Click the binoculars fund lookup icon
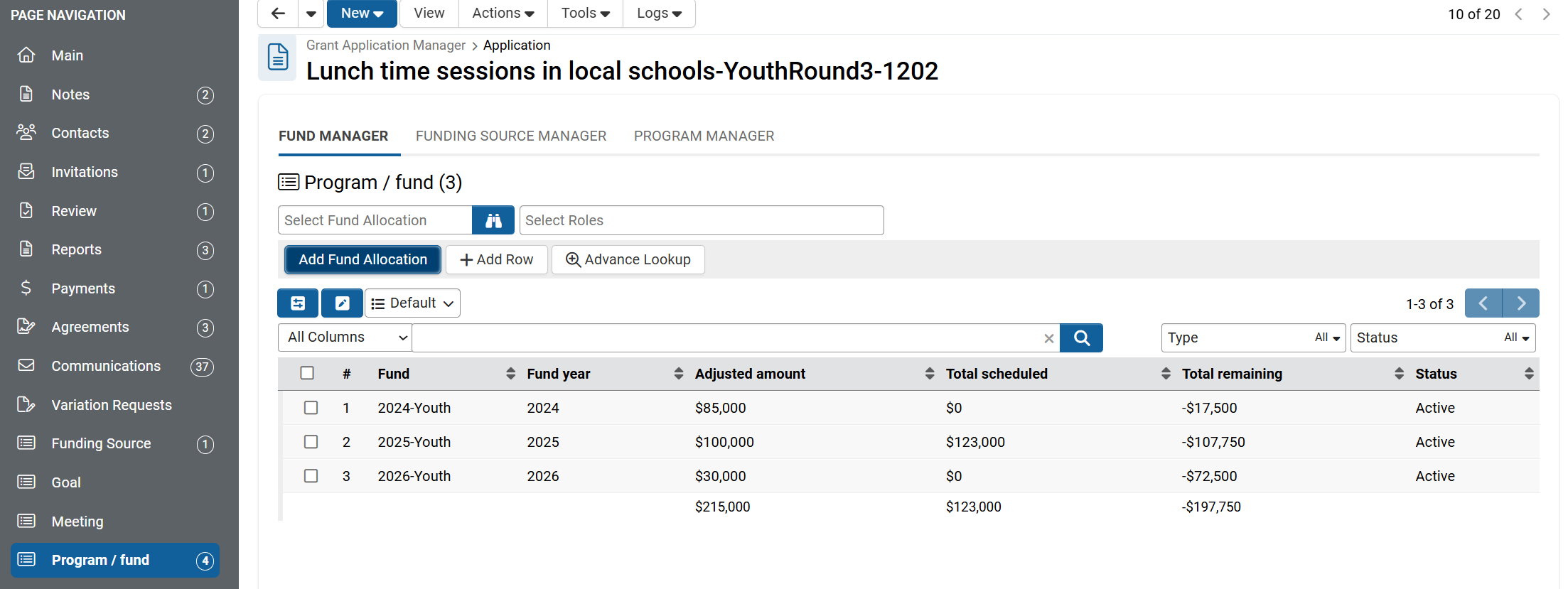The image size is (1568, 589). (493, 220)
